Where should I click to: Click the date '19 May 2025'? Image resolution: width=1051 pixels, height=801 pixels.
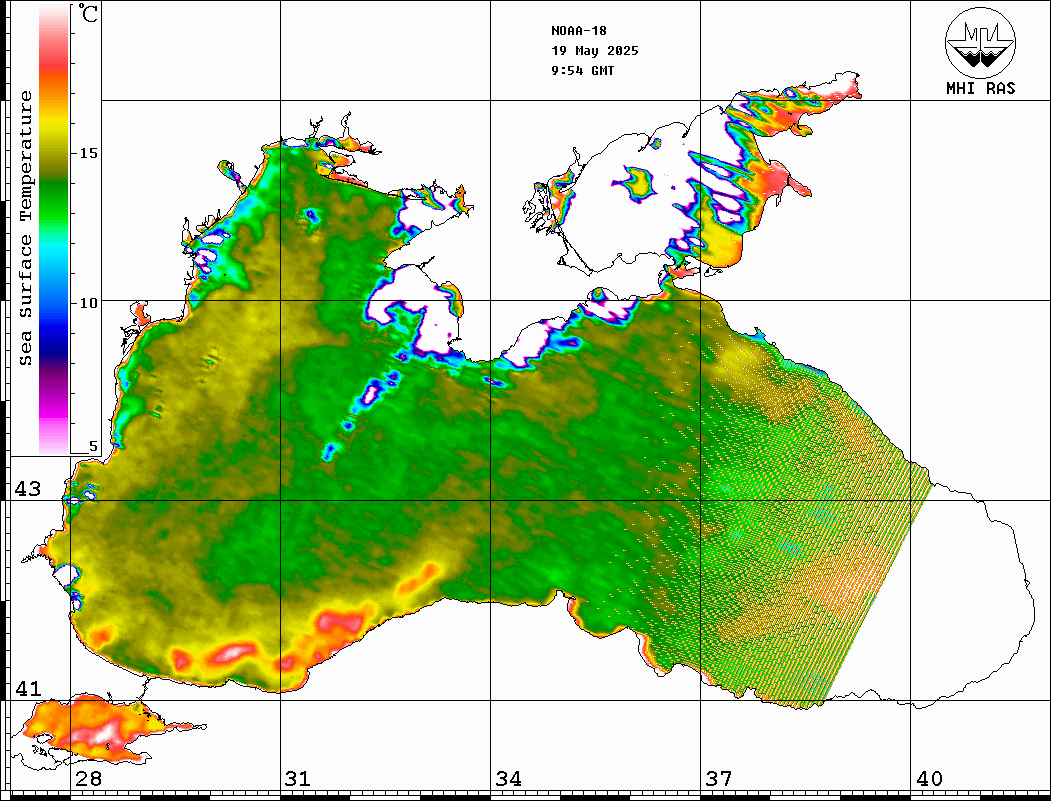point(595,51)
